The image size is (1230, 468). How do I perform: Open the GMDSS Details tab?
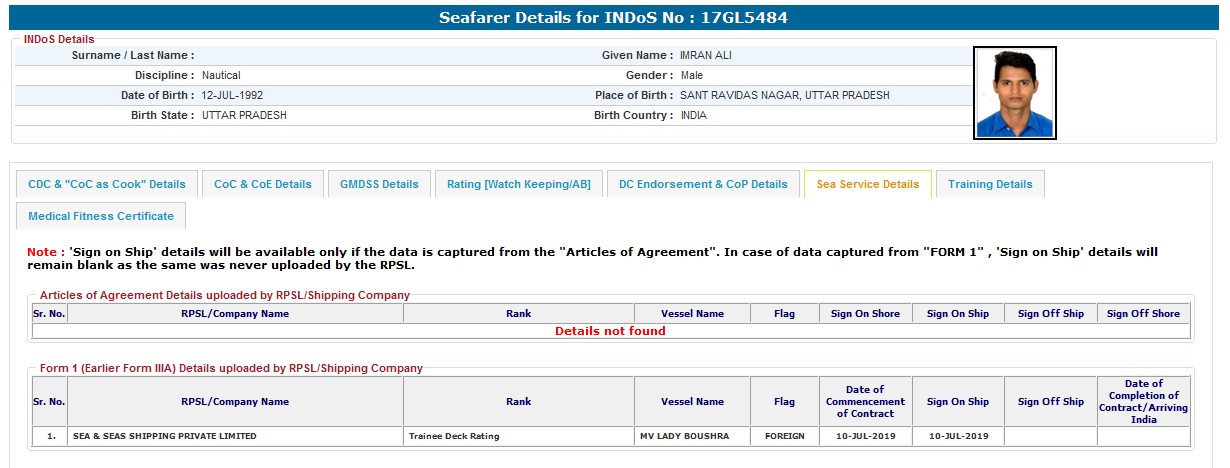pos(379,184)
